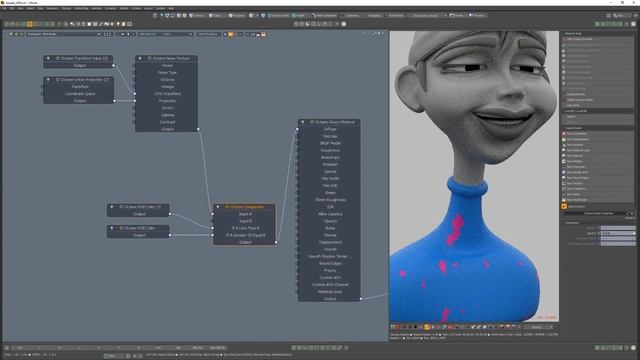Open the Edit menu

point(12,8)
